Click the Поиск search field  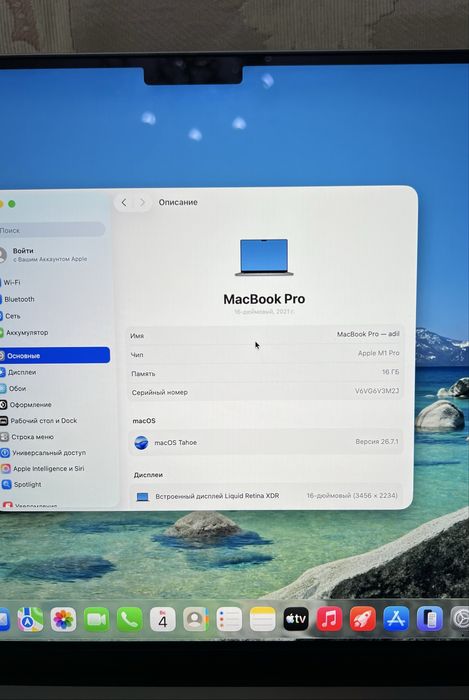tap(52, 230)
